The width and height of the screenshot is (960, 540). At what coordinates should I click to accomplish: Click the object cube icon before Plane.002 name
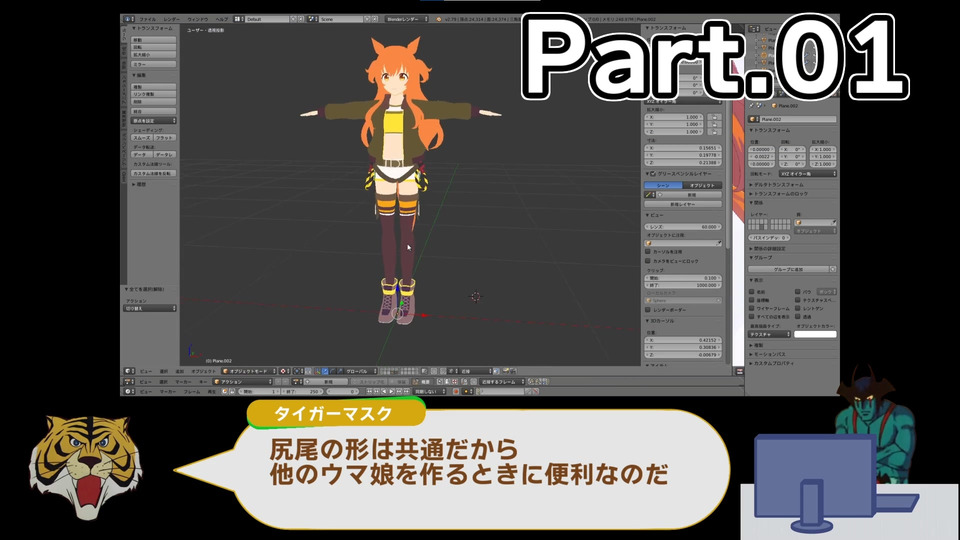[x=752, y=119]
